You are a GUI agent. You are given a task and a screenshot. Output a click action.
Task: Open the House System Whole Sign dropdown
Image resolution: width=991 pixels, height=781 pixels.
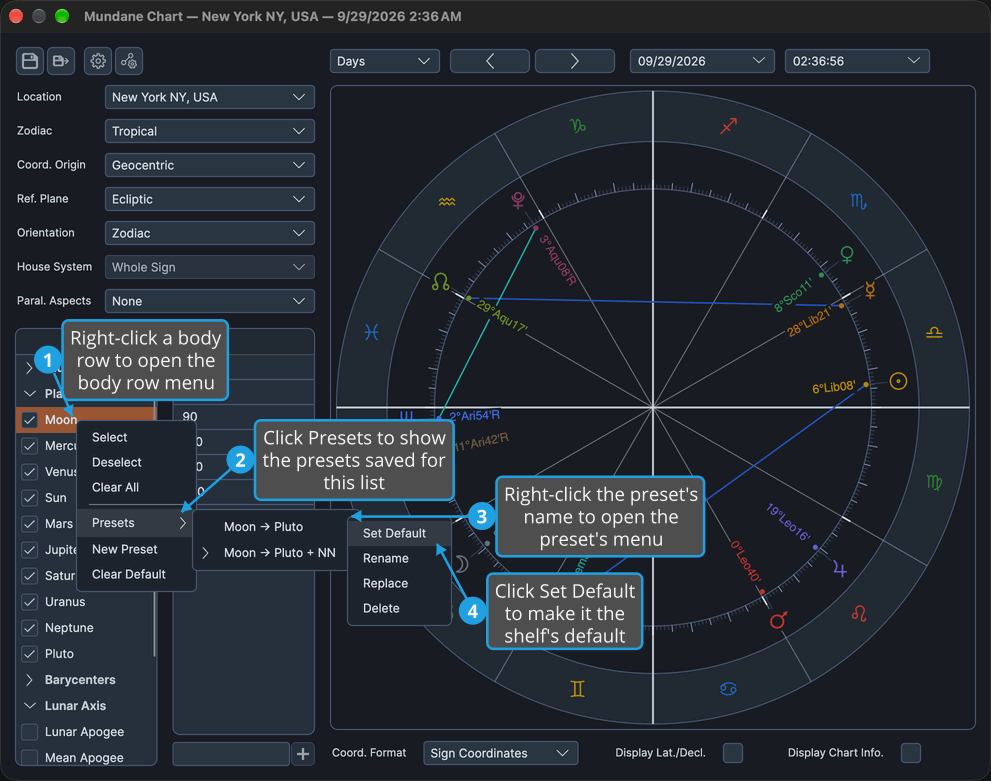209,267
